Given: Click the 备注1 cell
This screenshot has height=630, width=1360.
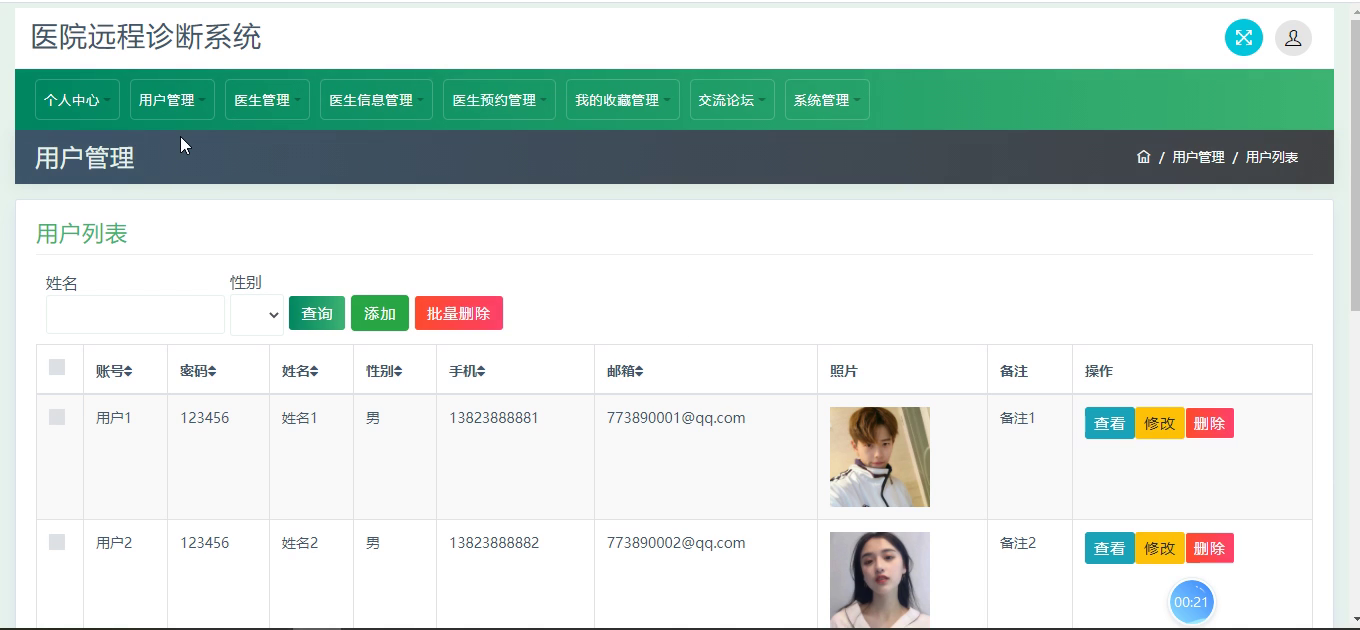Looking at the screenshot, I should point(1018,418).
